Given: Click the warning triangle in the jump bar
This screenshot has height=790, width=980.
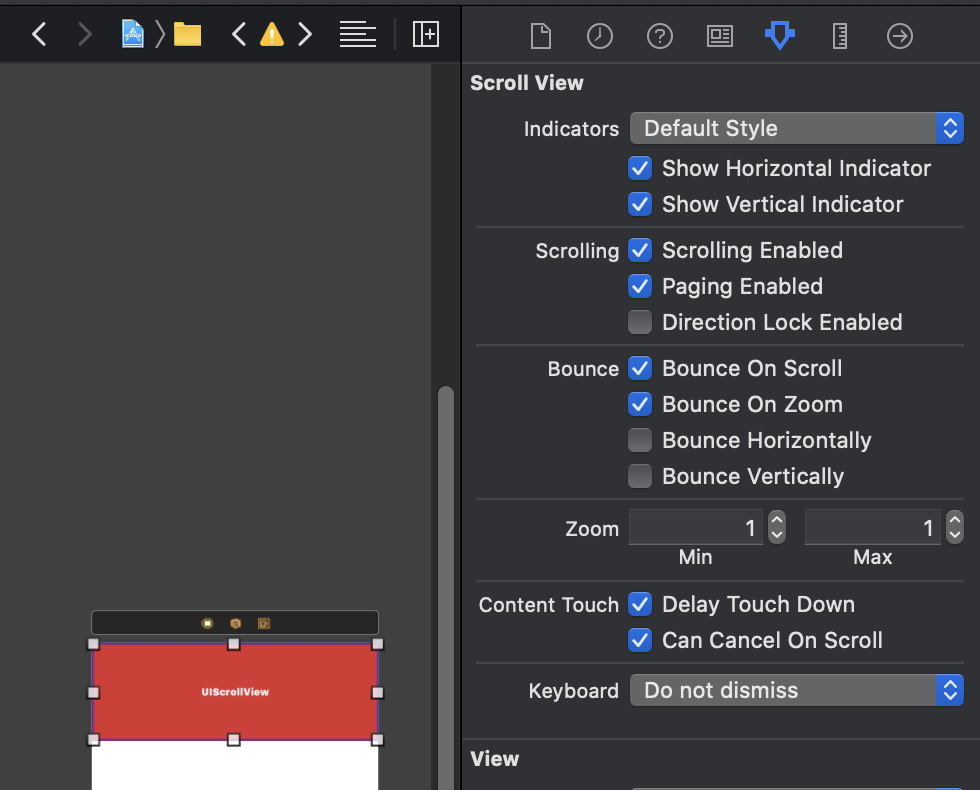Looking at the screenshot, I should 271,32.
